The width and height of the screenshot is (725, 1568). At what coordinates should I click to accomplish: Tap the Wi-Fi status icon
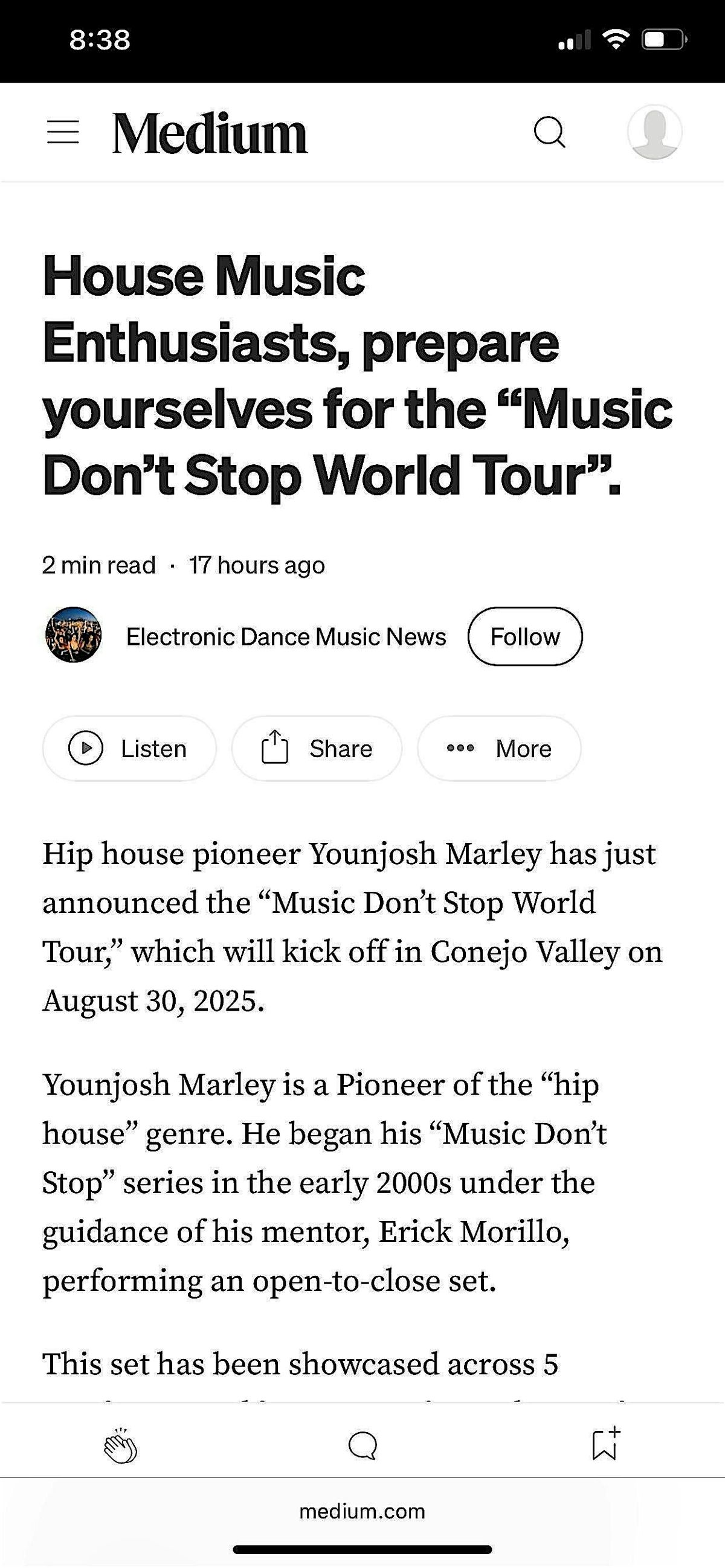[x=616, y=40]
